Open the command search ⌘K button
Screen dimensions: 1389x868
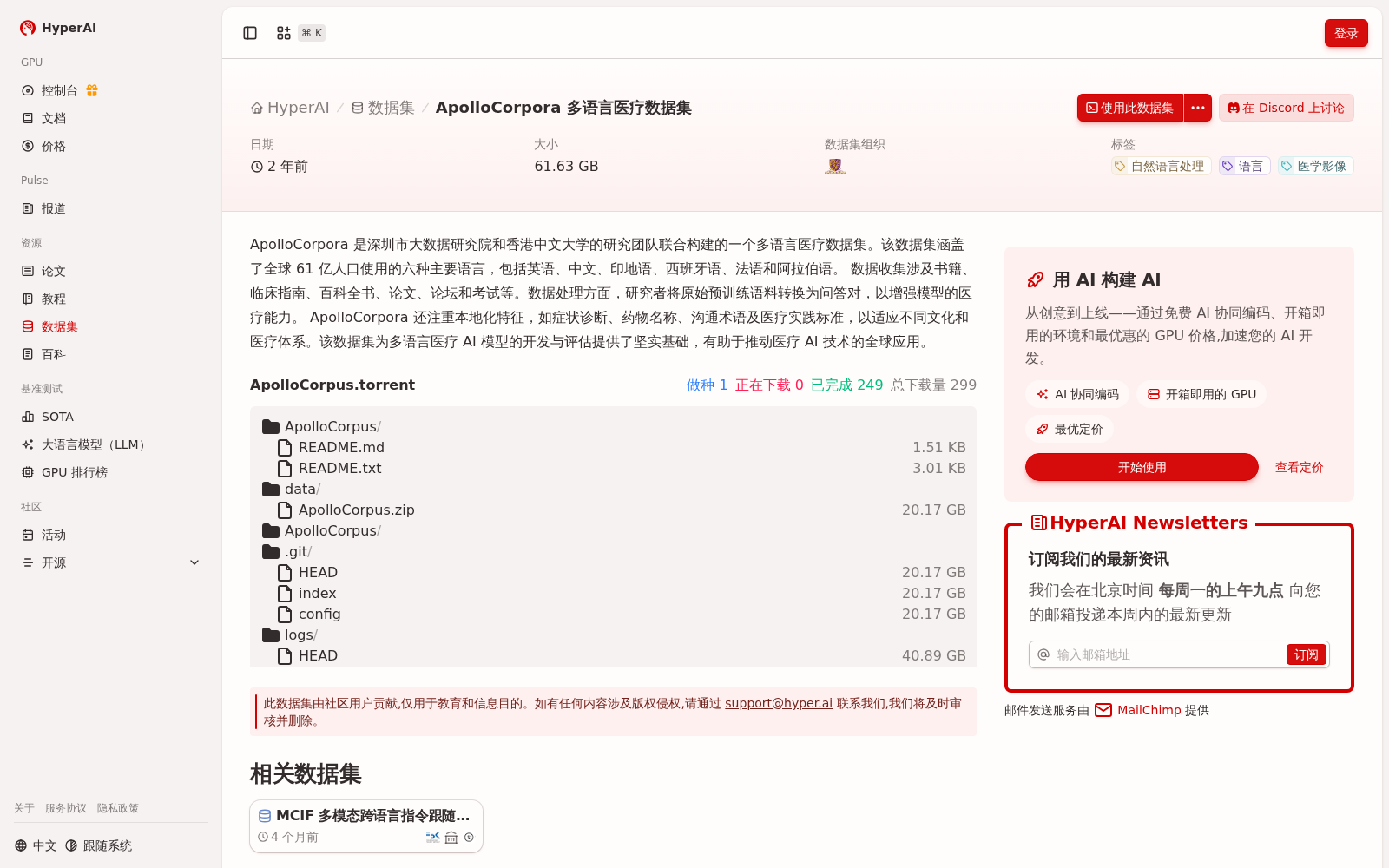[300, 33]
